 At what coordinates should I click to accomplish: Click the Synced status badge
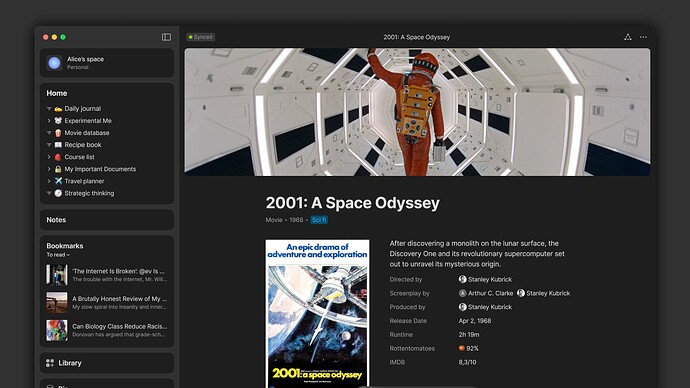click(x=201, y=37)
